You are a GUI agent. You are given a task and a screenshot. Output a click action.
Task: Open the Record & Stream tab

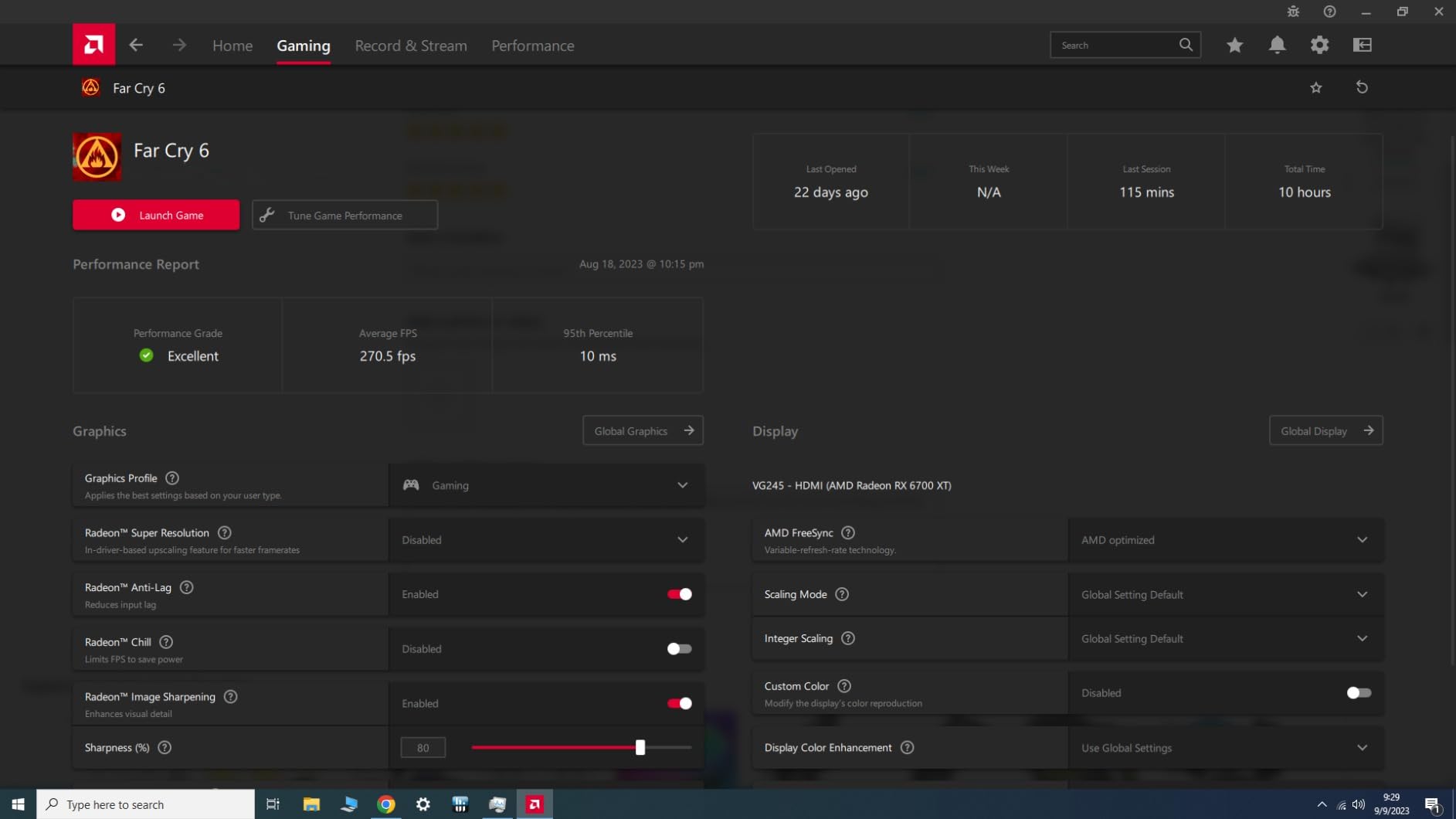[x=411, y=46]
